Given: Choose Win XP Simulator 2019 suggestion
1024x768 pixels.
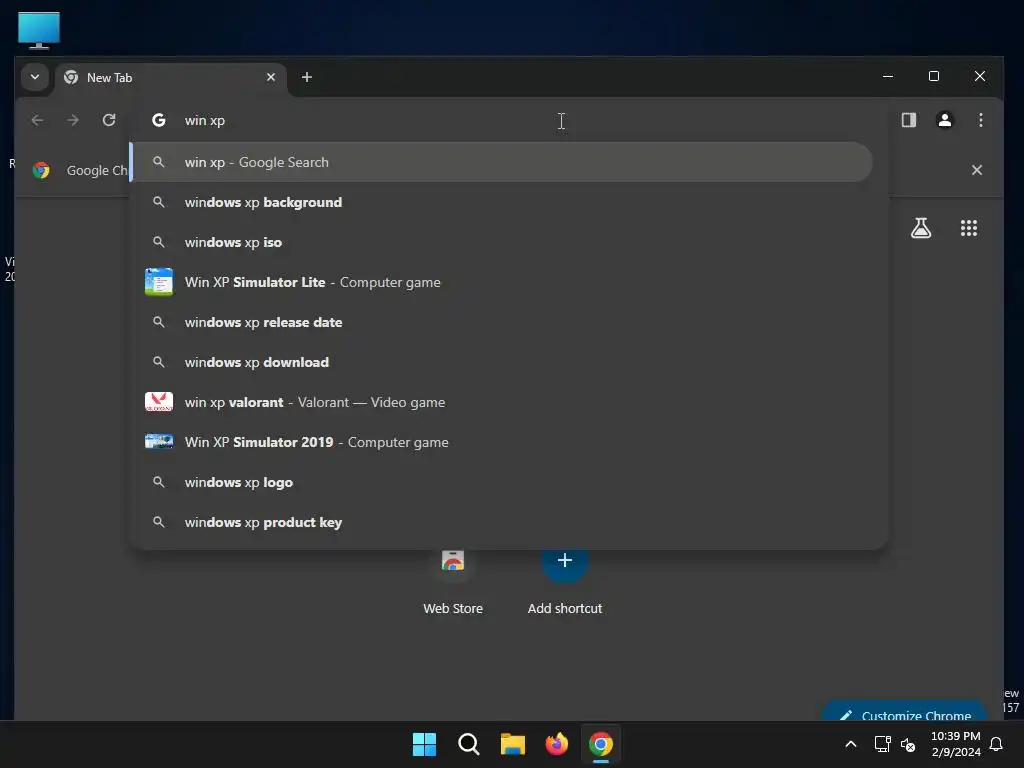Looking at the screenshot, I should 502,442.
